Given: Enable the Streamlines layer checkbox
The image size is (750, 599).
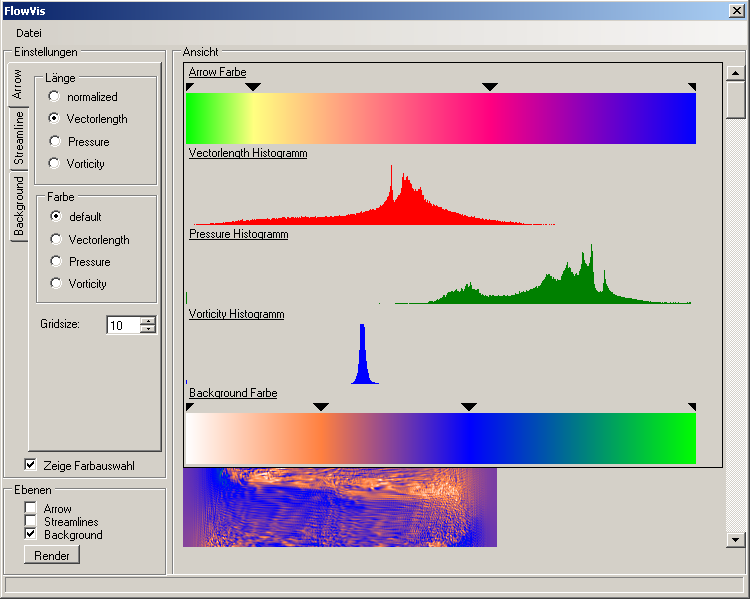Looking at the screenshot, I should pos(30,521).
